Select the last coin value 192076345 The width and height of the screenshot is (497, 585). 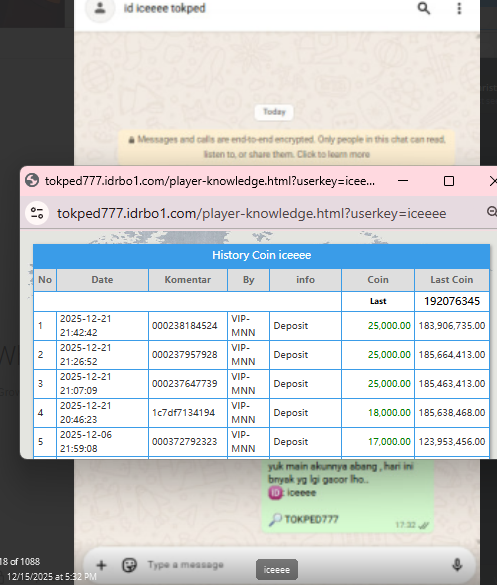click(452, 301)
